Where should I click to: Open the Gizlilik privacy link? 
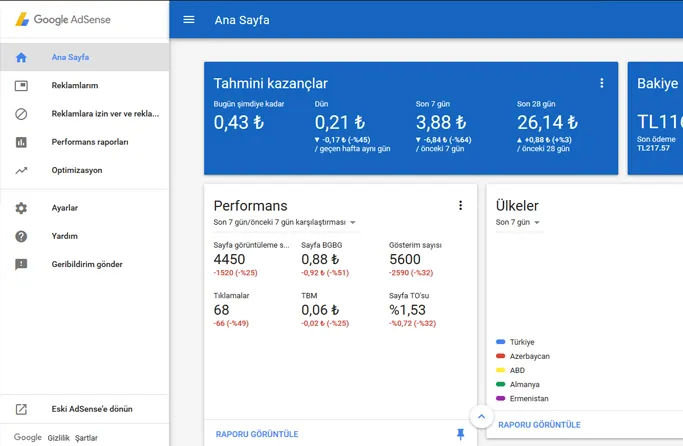point(58,438)
